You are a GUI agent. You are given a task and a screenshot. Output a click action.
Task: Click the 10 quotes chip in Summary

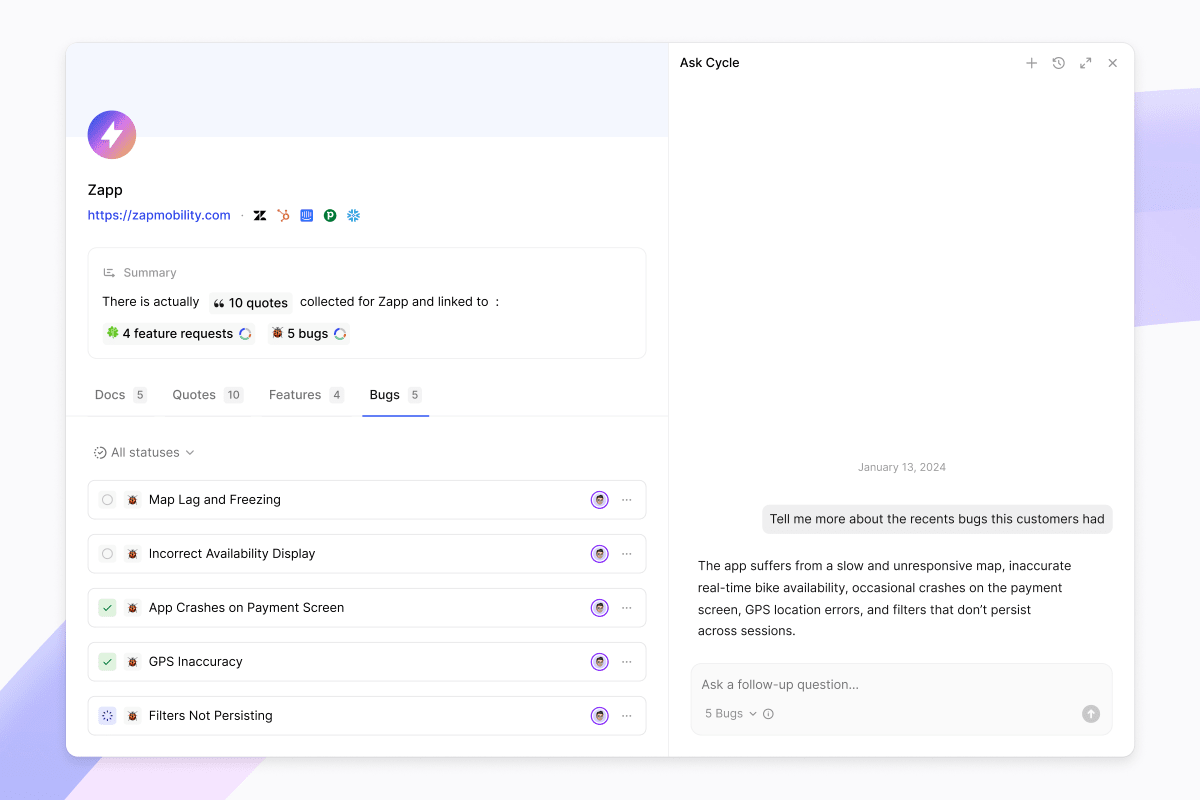click(251, 303)
